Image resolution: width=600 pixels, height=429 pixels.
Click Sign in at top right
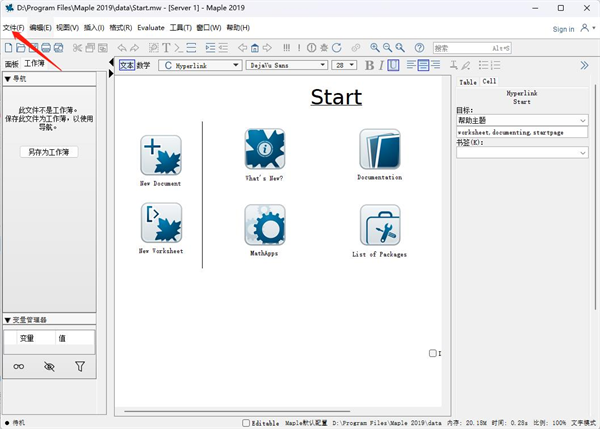(x=563, y=29)
